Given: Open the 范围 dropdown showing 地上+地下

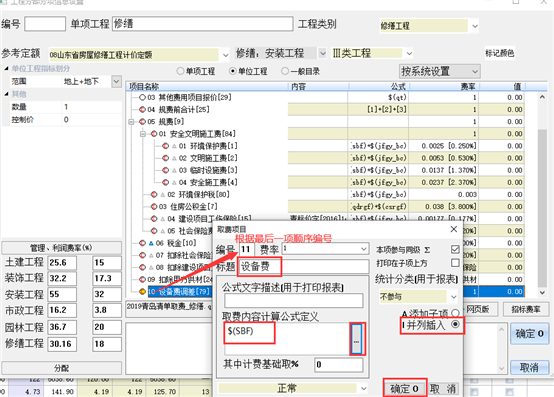Looking at the screenshot, I should coord(116,82).
